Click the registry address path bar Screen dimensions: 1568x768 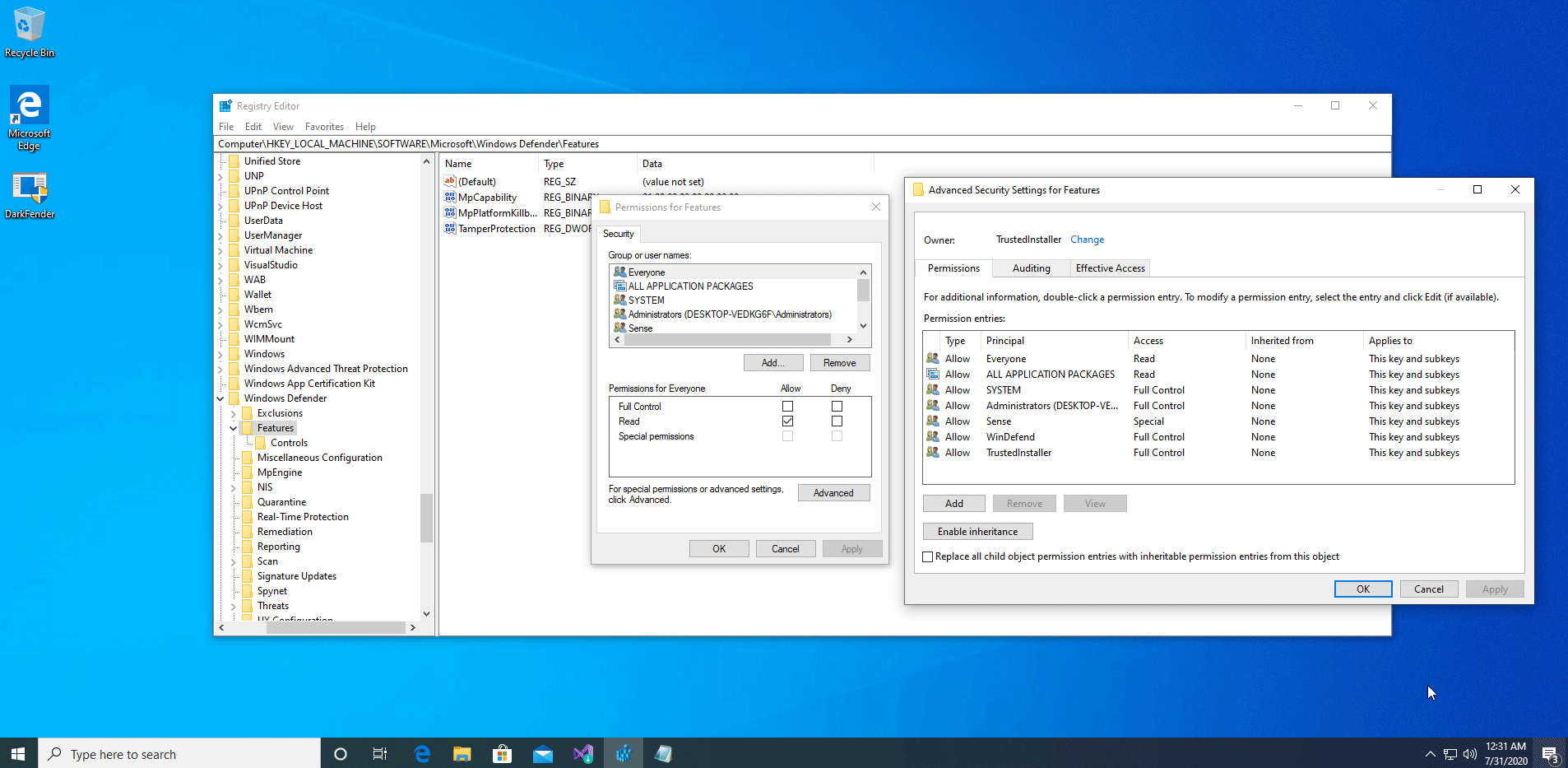(802, 144)
